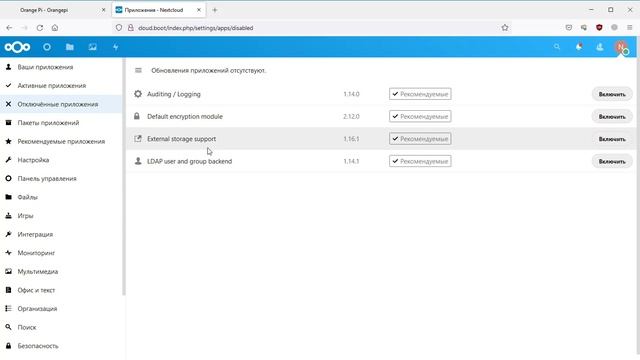This screenshot has width=640, height=360.
Task: Click the Auditing / Logging gear icon
Action: click(138, 94)
